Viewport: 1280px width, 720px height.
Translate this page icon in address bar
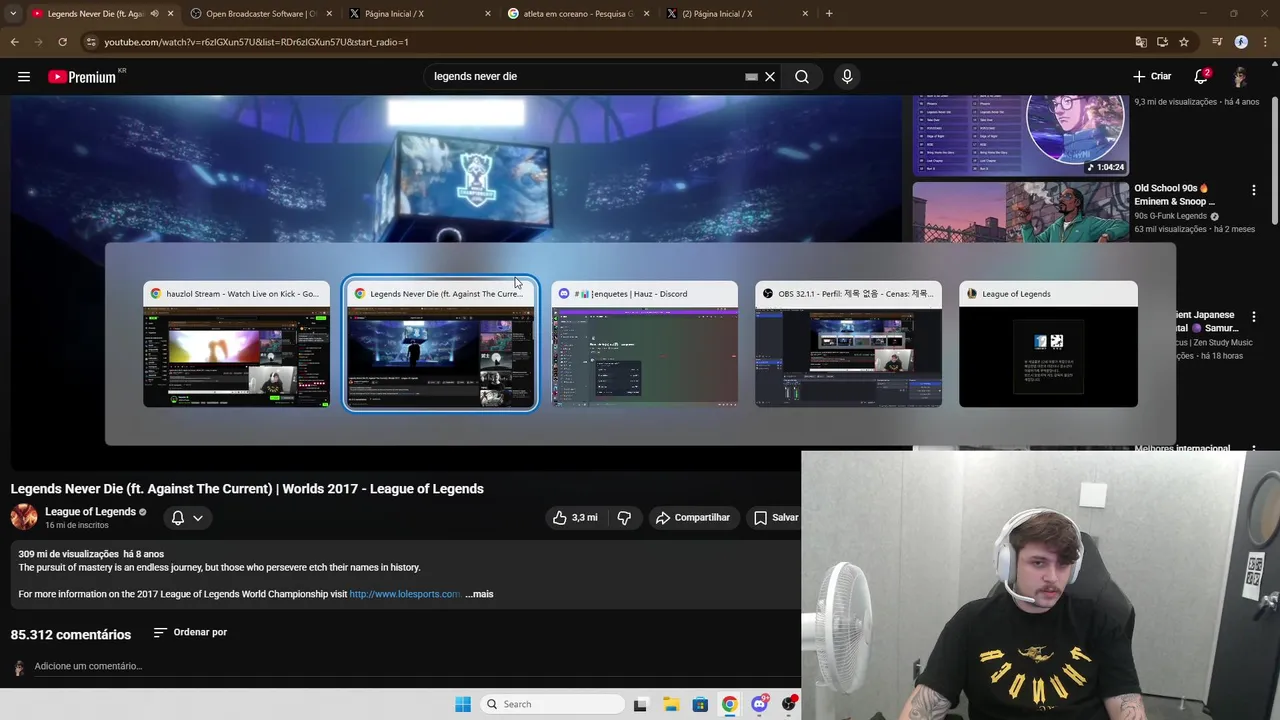pyautogui.click(x=1141, y=42)
